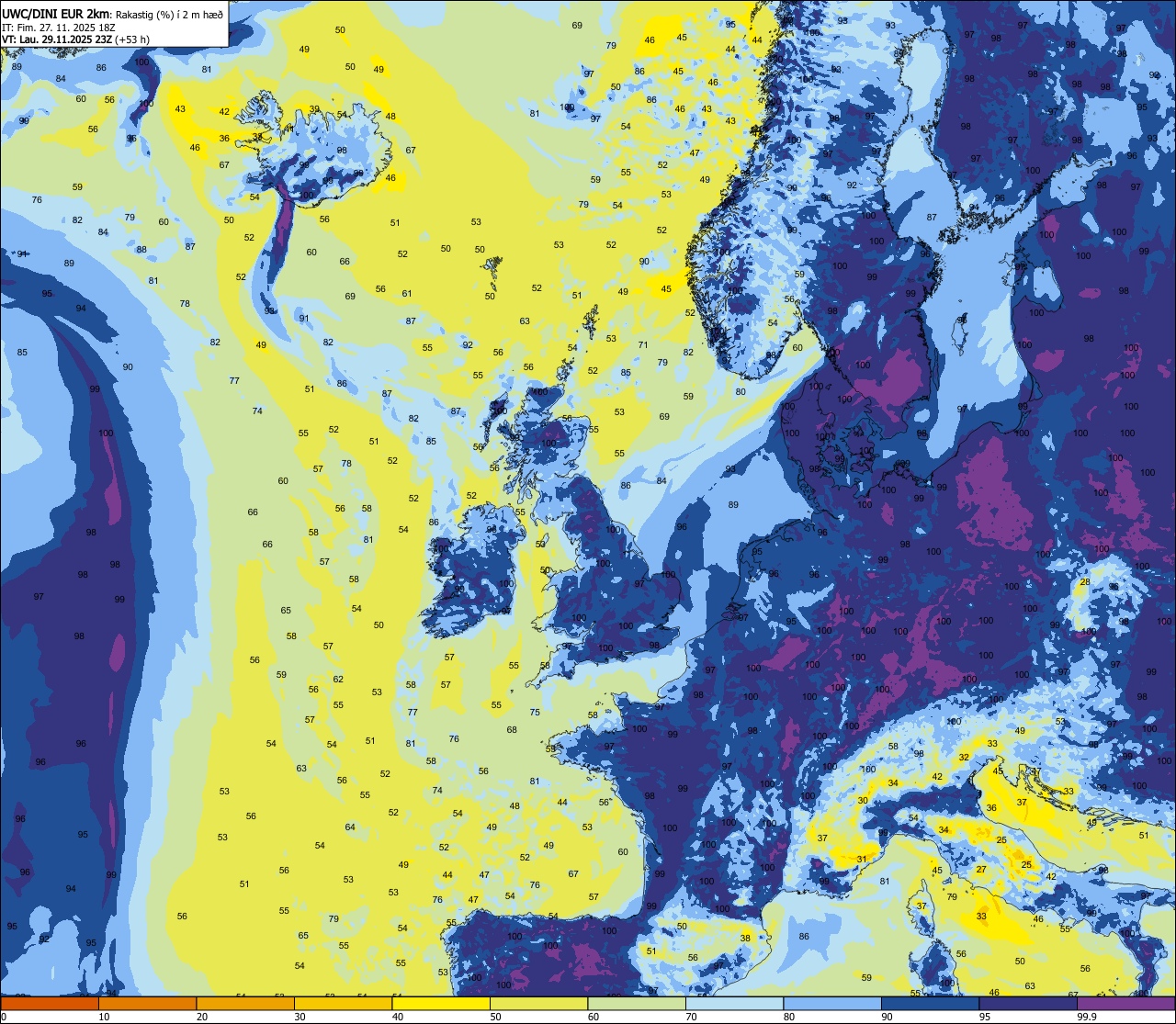Click the '31' humidity value on the map
Image resolution: width=1176 pixels, height=1024 pixels.
tap(862, 859)
